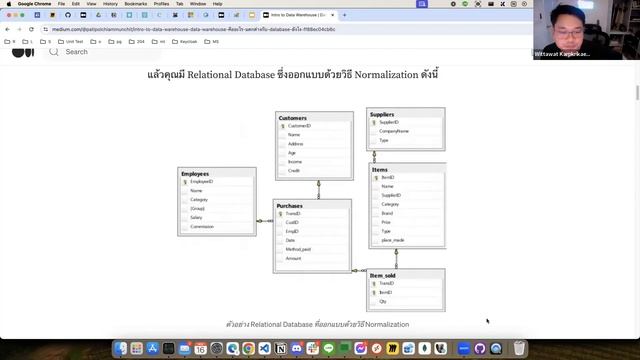Click the screen sharing indicator in the menu bar
640x360 pixels.
click(x=422, y=4)
